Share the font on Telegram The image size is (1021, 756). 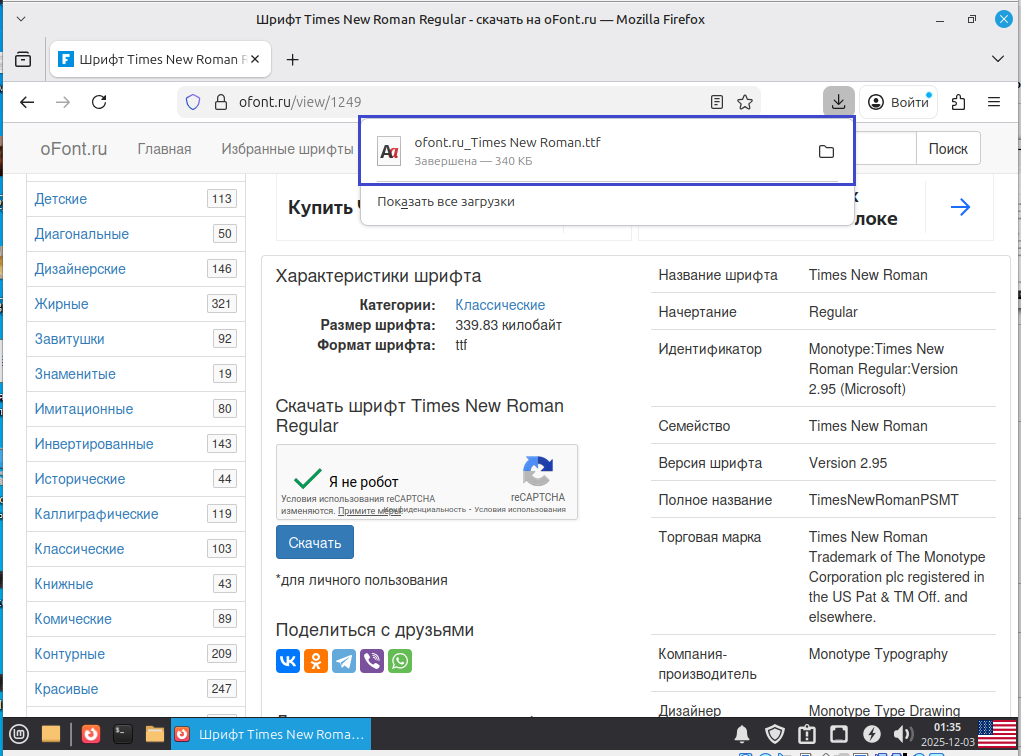(x=344, y=661)
